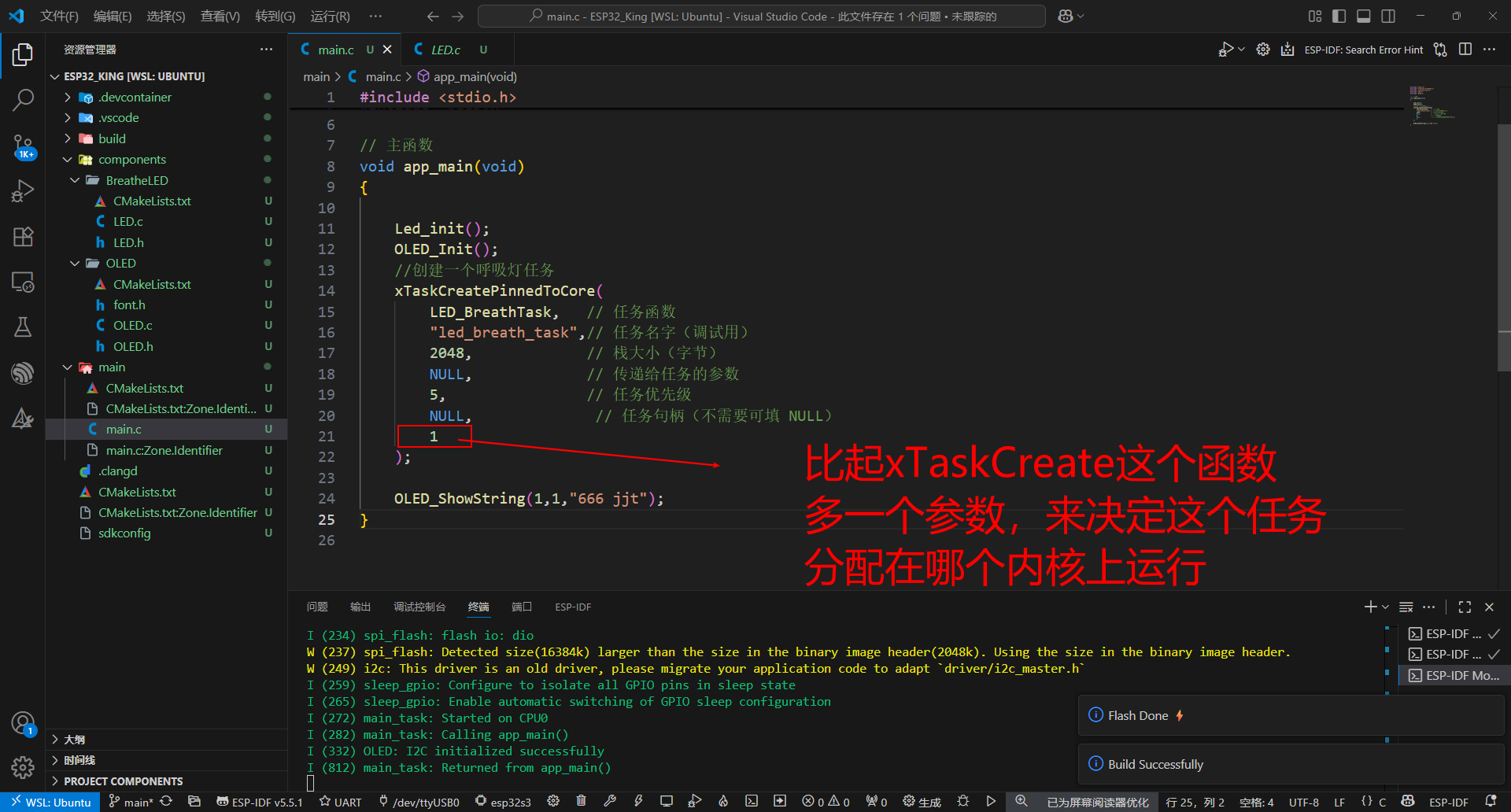This screenshot has width=1511, height=812.
Task: Open the Testing flask view
Action: click(23, 327)
